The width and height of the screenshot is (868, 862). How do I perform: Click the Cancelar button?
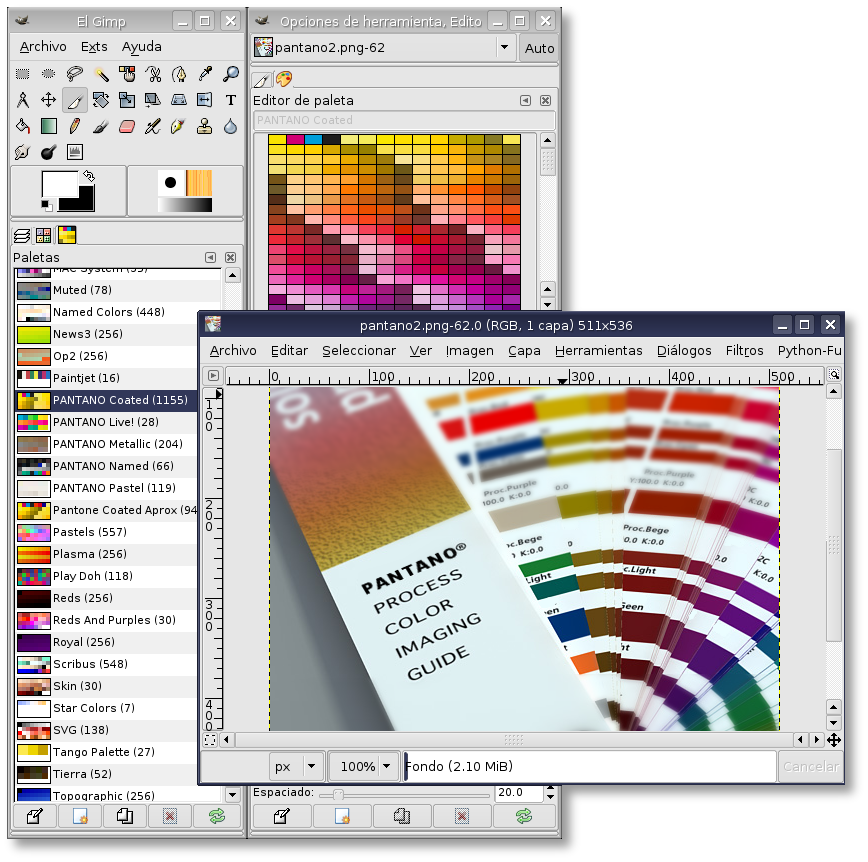tap(810, 766)
